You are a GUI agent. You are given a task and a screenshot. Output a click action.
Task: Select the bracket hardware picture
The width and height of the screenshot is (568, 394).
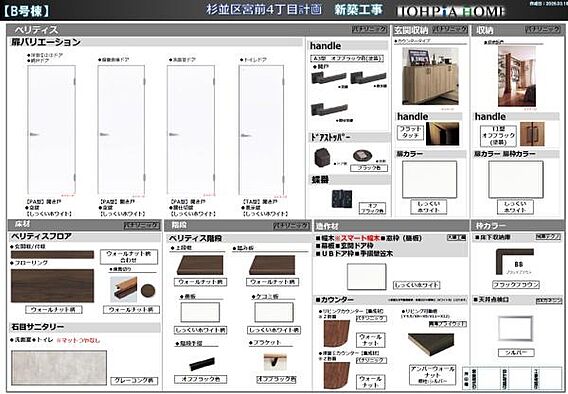point(275,361)
